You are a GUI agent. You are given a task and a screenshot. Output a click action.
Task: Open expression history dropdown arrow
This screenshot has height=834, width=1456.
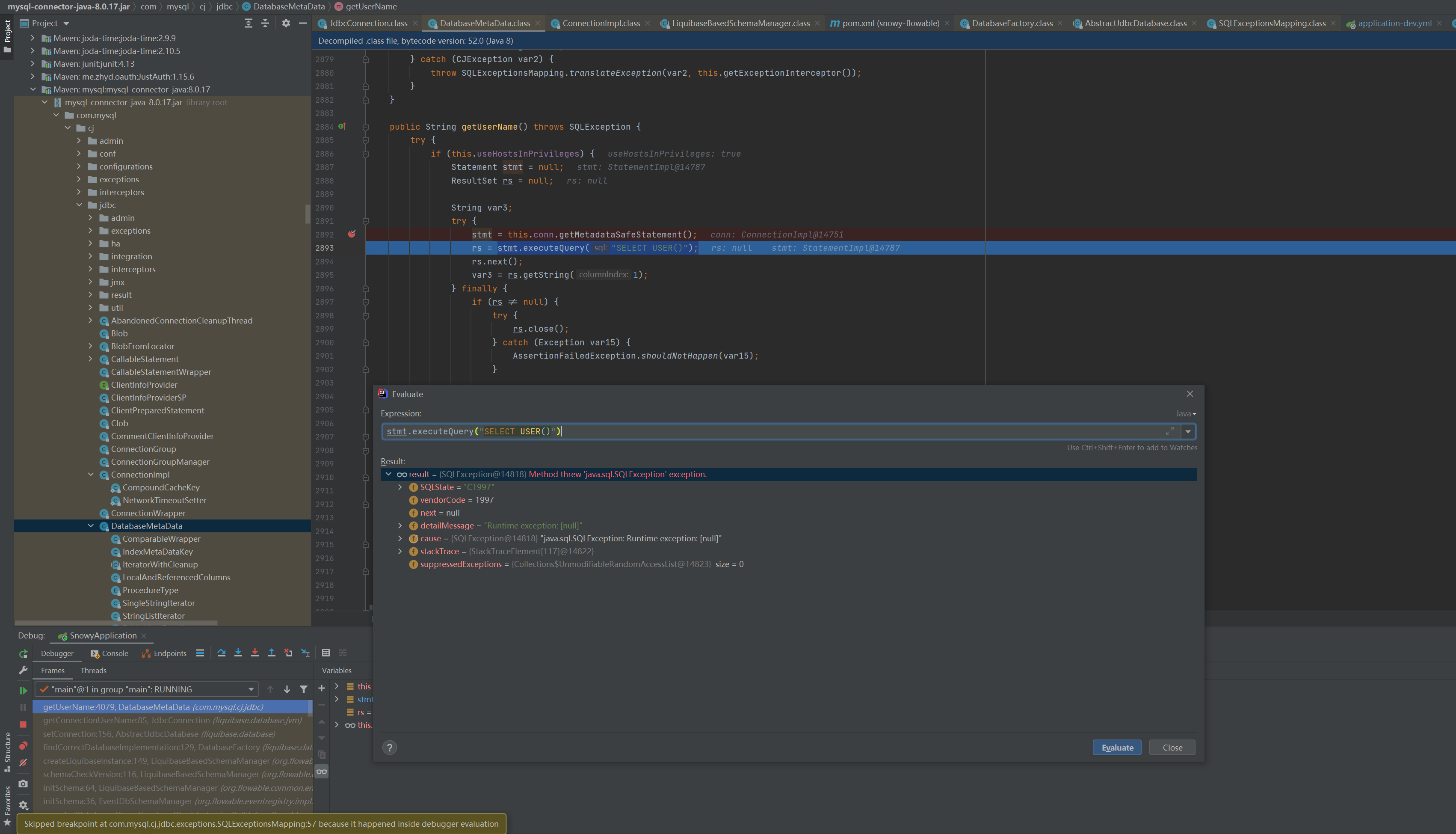pos(1188,431)
